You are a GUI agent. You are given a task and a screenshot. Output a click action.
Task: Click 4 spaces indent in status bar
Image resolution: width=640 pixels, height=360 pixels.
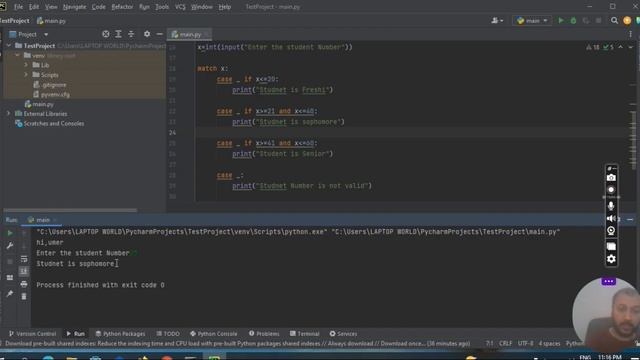[549, 343]
